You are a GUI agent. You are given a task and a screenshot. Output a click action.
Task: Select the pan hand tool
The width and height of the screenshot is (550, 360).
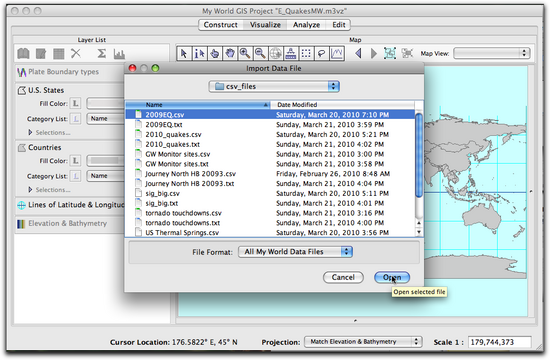(230, 53)
